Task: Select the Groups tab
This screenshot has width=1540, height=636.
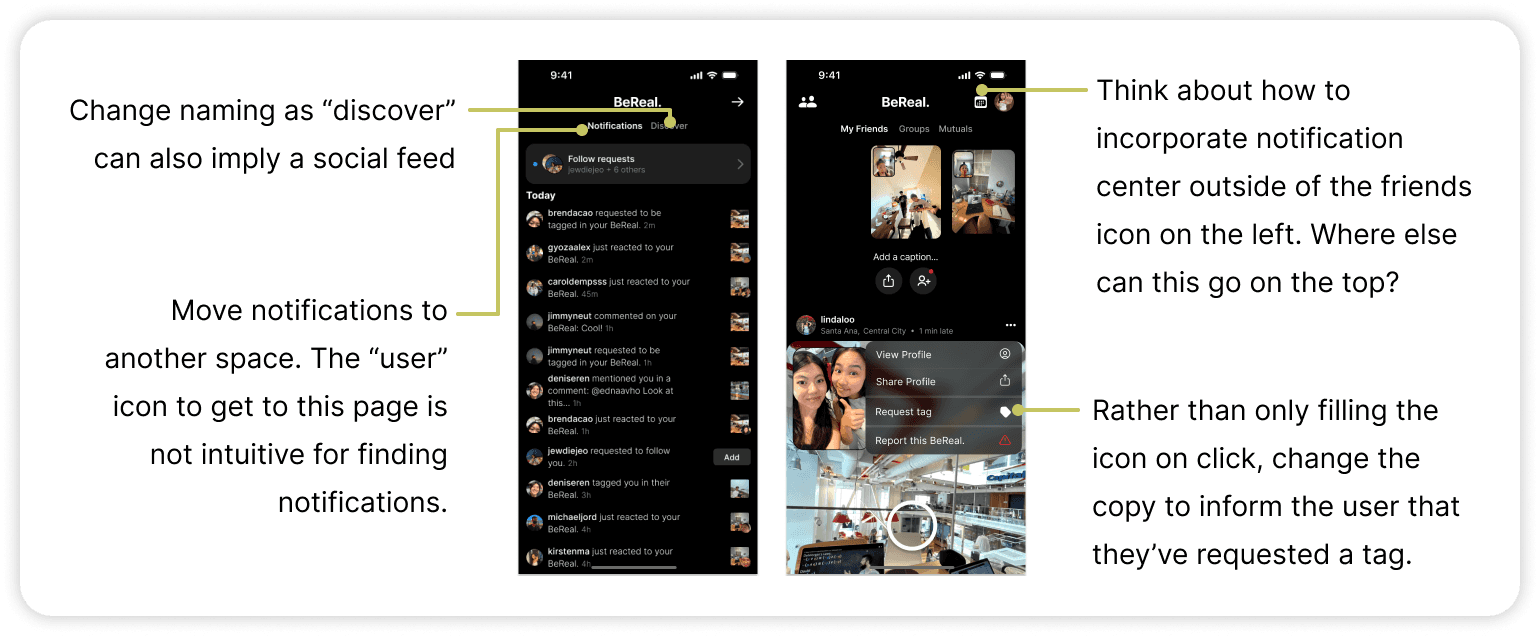Action: pos(914,129)
